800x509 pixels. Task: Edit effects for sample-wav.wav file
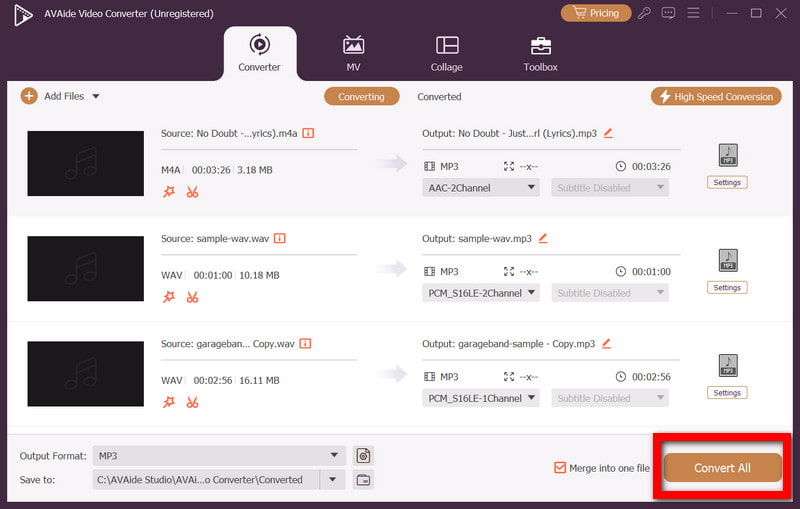coord(169,297)
